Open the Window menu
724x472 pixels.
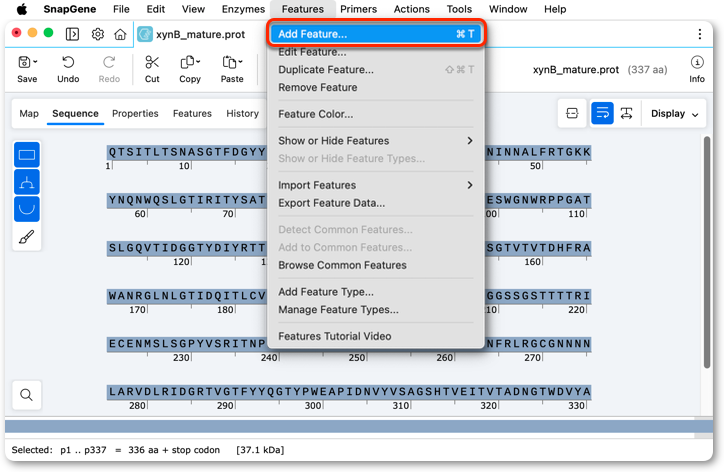click(508, 9)
